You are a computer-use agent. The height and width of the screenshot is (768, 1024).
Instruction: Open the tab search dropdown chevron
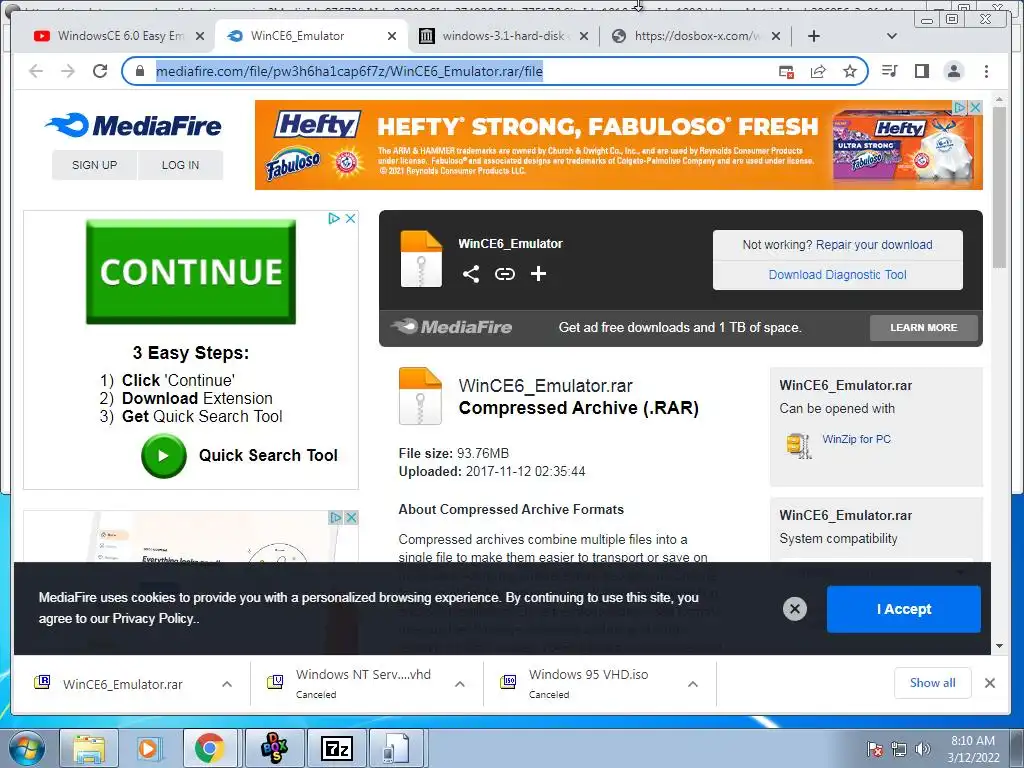(891, 36)
